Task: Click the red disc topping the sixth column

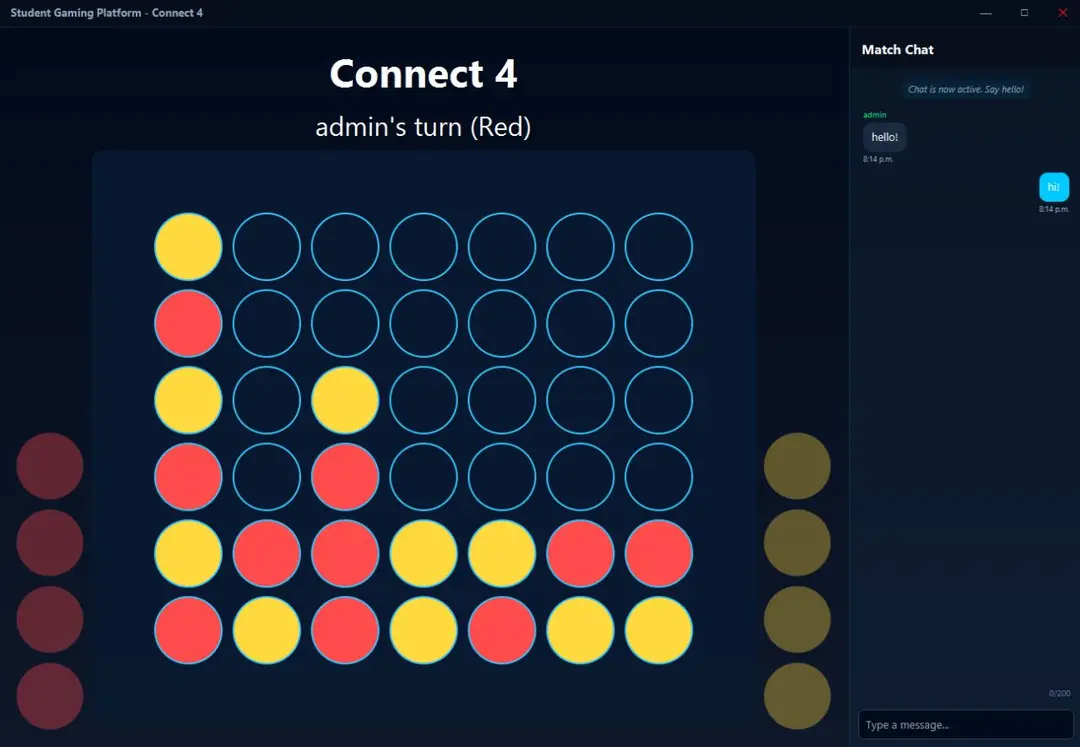Action: click(x=581, y=554)
